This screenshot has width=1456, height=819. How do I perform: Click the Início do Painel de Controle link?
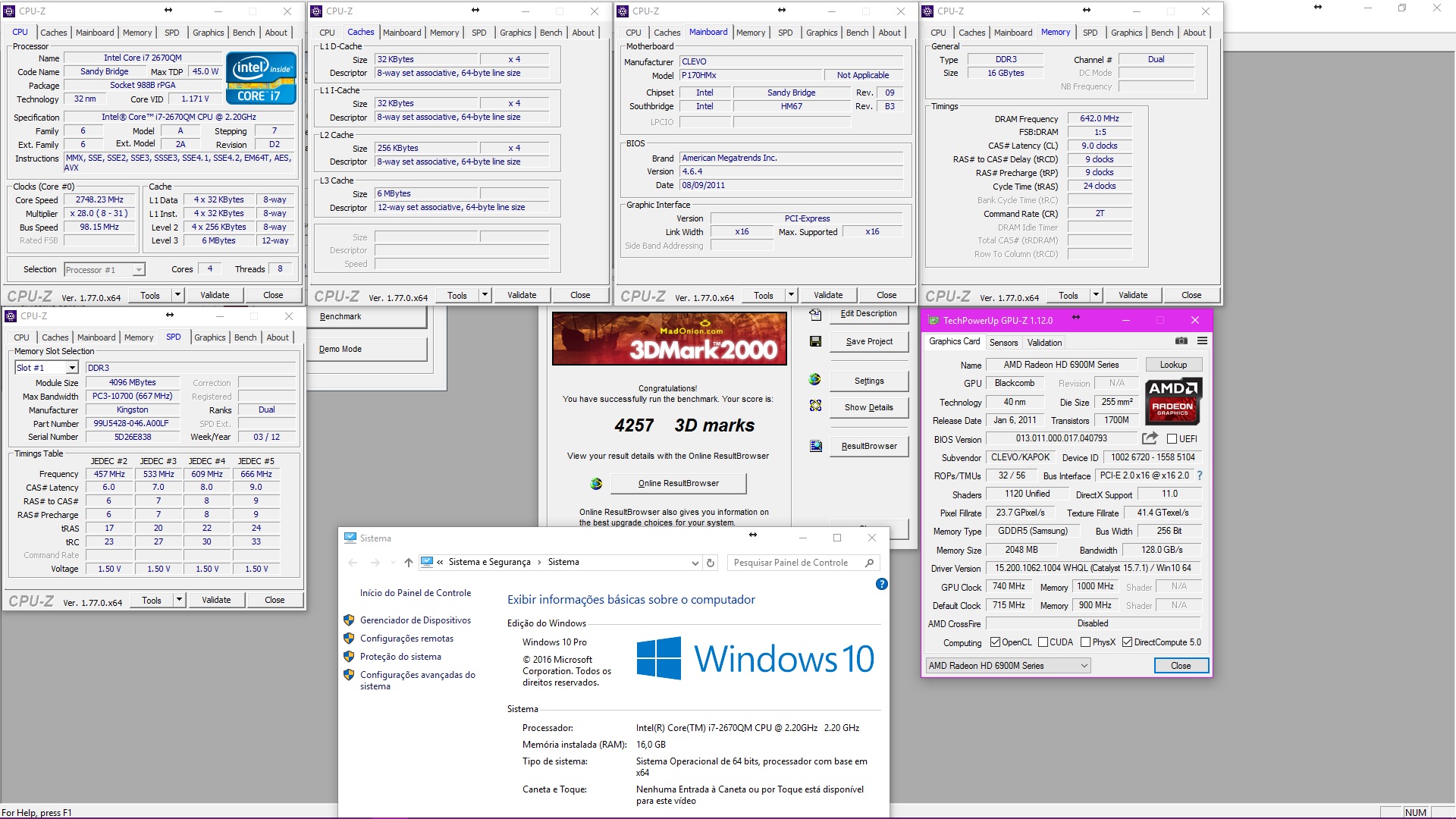[x=416, y=593]
